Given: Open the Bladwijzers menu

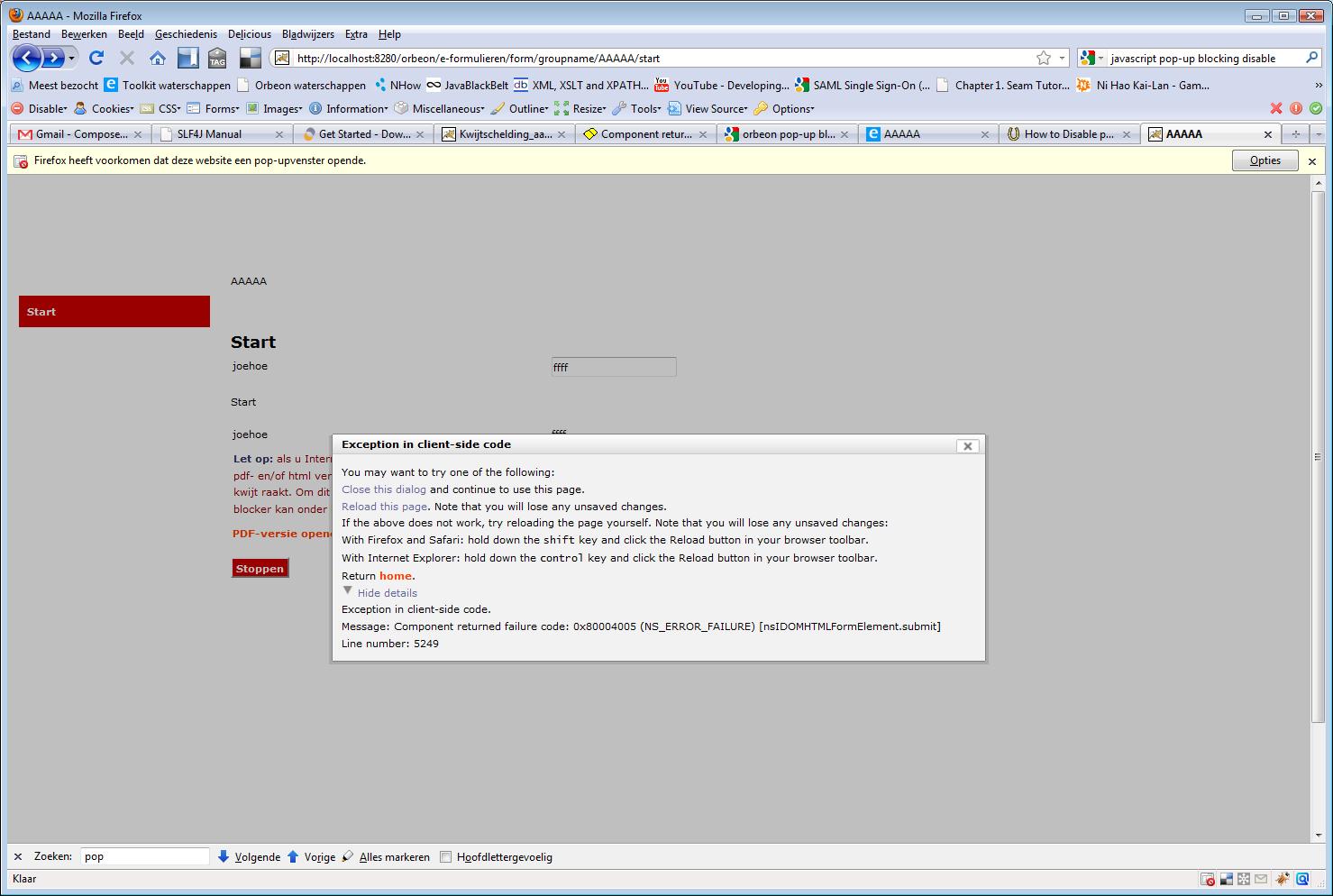Looking at the screenshot, I should pyautogui.click(x=307, y=34).
